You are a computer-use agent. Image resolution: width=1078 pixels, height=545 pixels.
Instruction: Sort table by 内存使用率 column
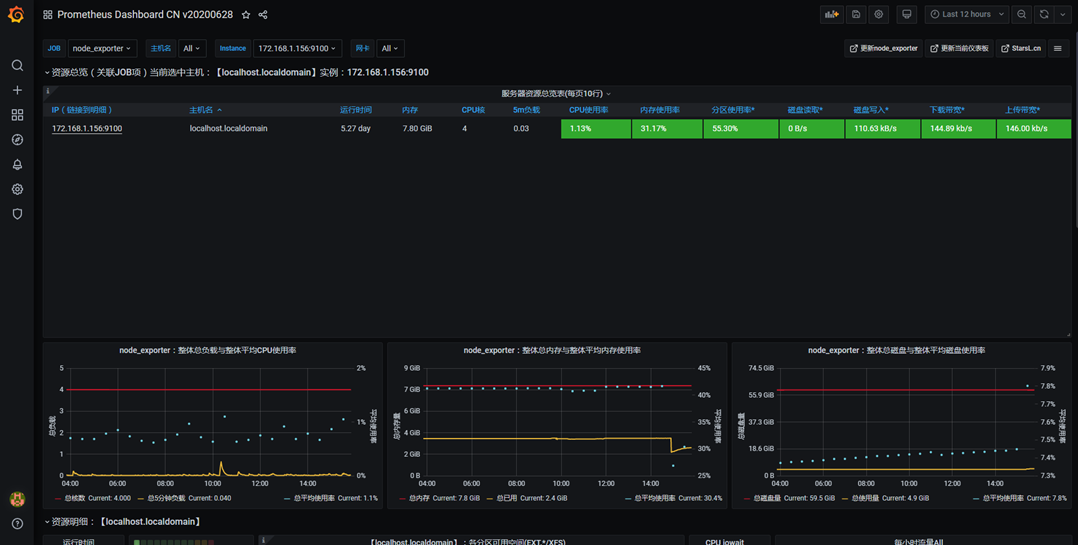pos(659,110)
